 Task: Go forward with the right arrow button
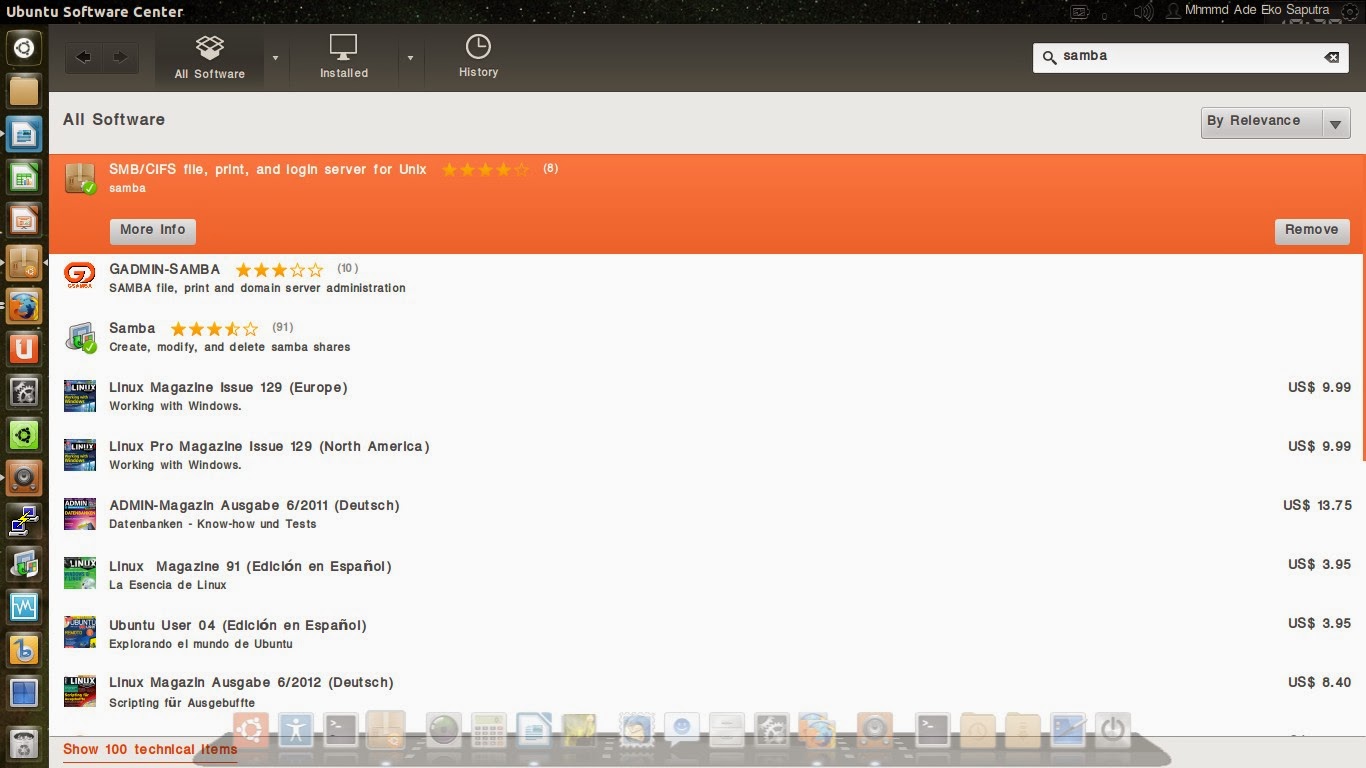[x=120, y=57]
